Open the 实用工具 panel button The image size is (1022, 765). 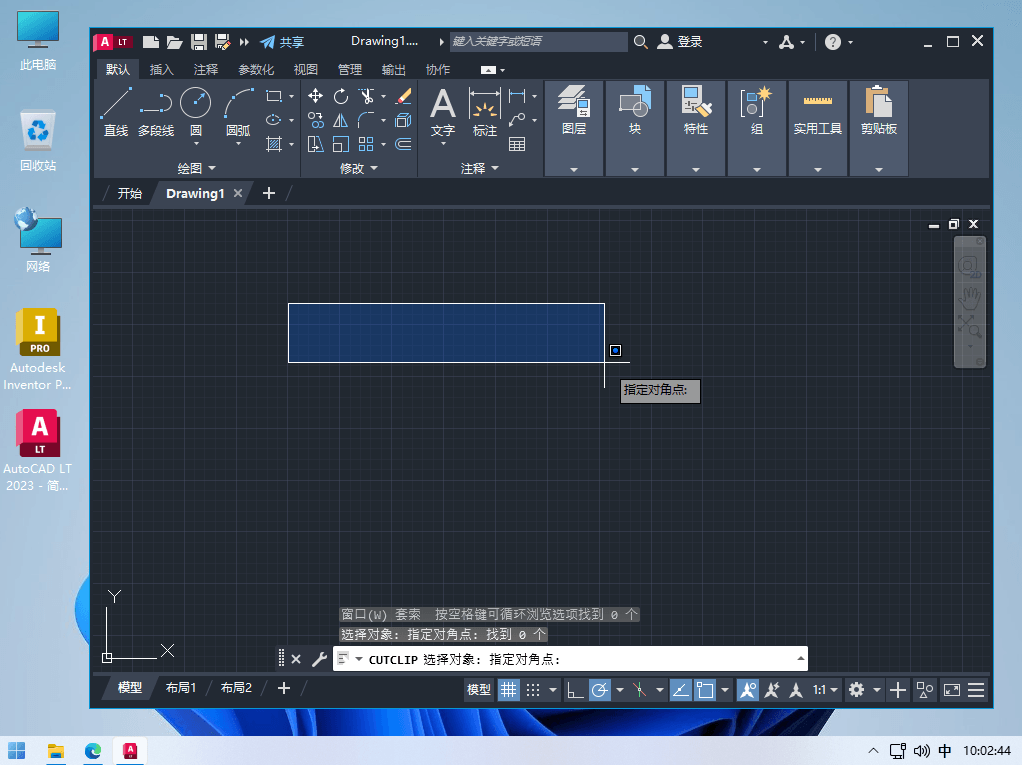[x=818, y=128]
